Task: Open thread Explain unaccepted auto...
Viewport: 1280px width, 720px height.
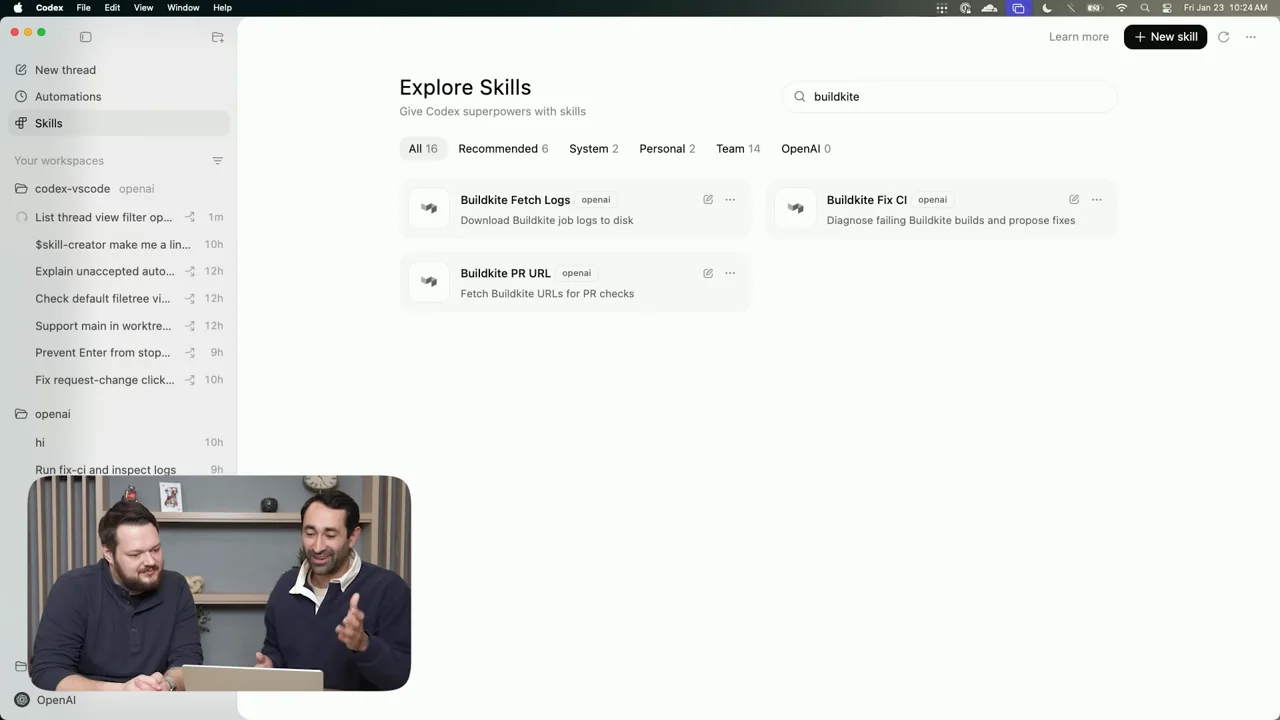Action: [118, 271]
